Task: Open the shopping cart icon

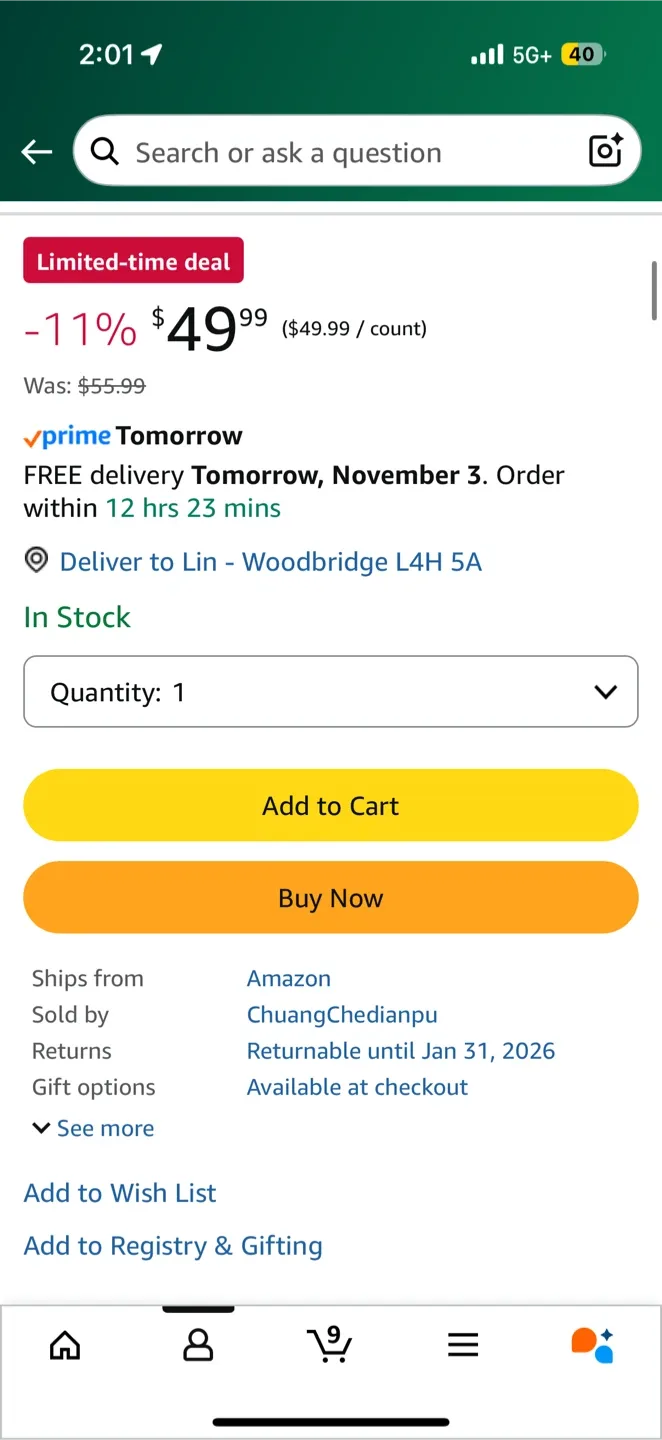Action: tap(329, 1345)
